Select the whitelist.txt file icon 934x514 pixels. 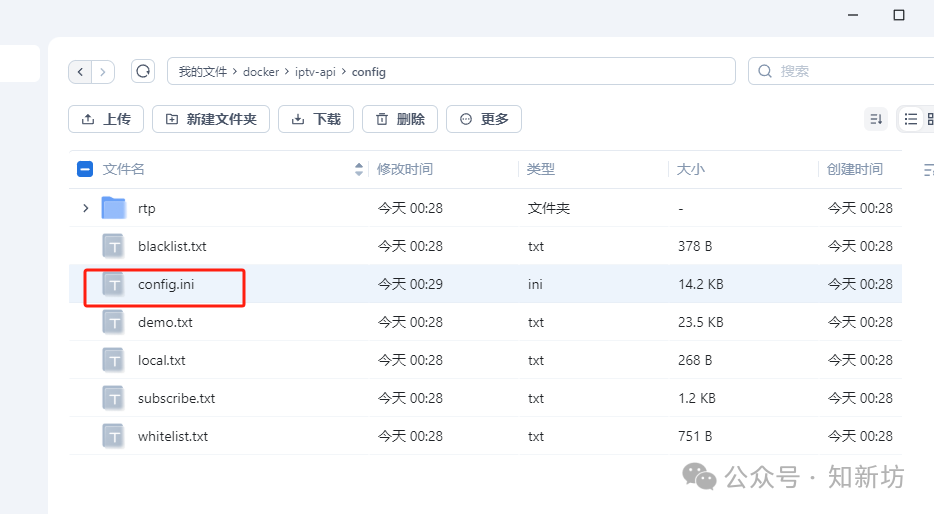[x=113, y=437]
